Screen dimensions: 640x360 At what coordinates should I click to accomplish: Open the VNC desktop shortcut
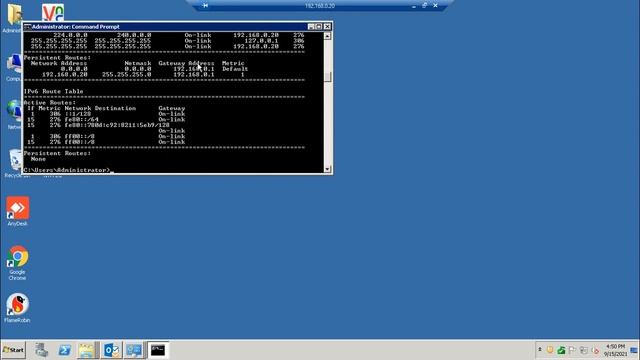tap(53, 13)
